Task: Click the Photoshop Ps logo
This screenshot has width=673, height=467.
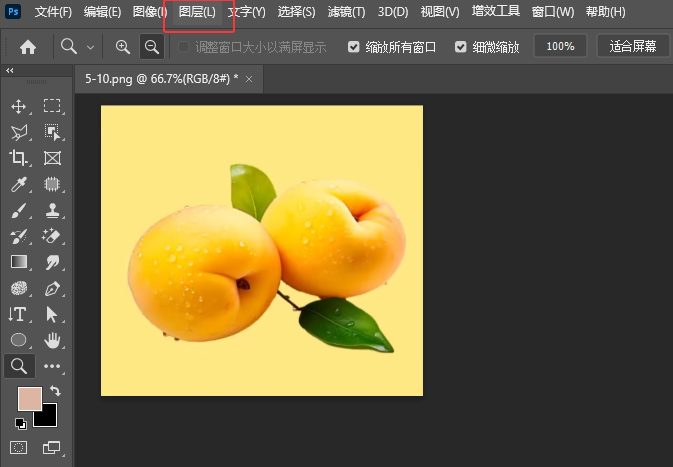Action: [13, 12]
